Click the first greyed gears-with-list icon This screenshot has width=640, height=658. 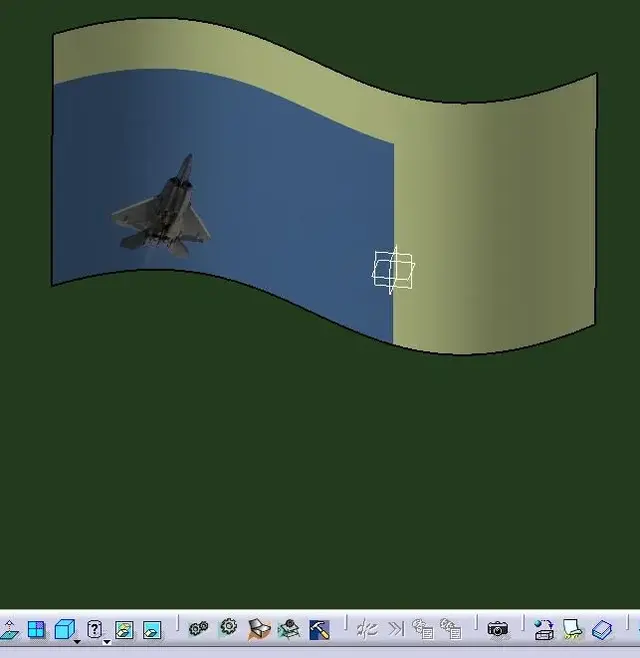423,629
